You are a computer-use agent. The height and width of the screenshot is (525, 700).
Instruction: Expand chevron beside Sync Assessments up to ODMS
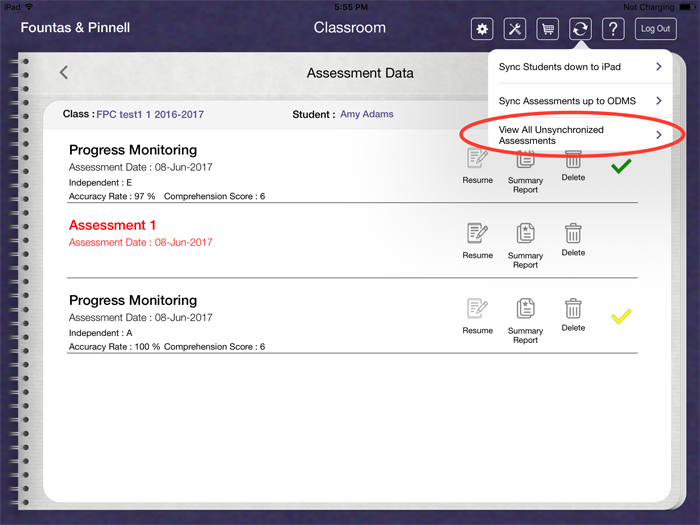point(658,101)
